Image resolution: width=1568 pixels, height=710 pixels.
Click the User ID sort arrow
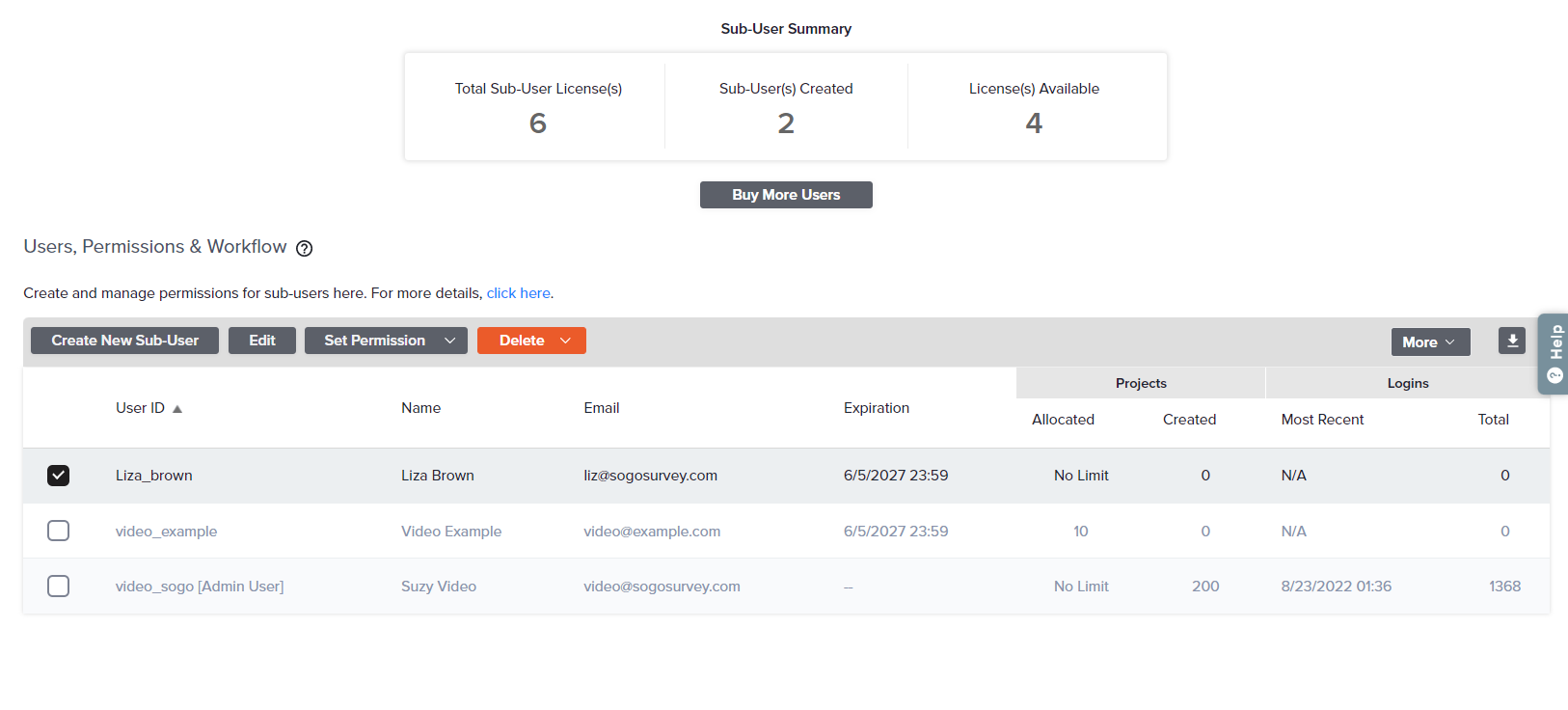click(177, 409)
